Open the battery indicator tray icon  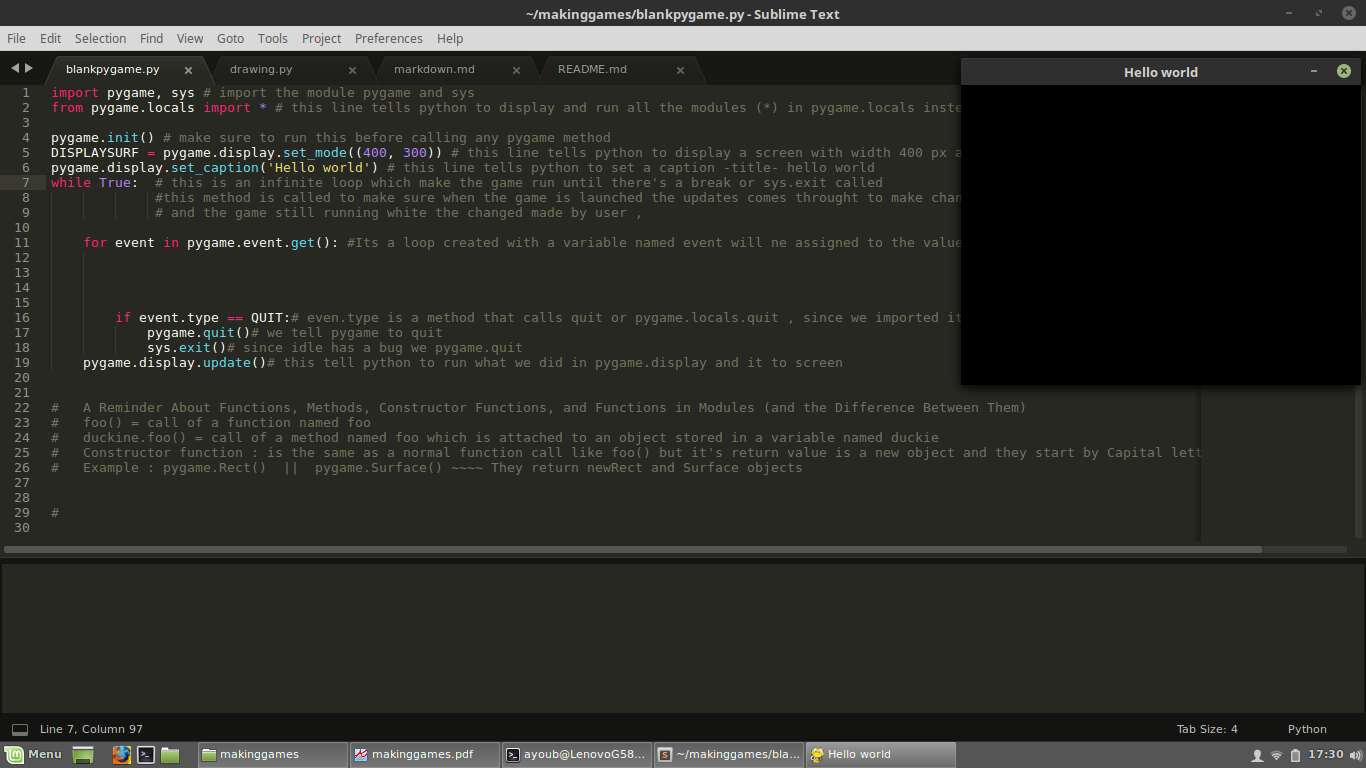click(1295, 755)
